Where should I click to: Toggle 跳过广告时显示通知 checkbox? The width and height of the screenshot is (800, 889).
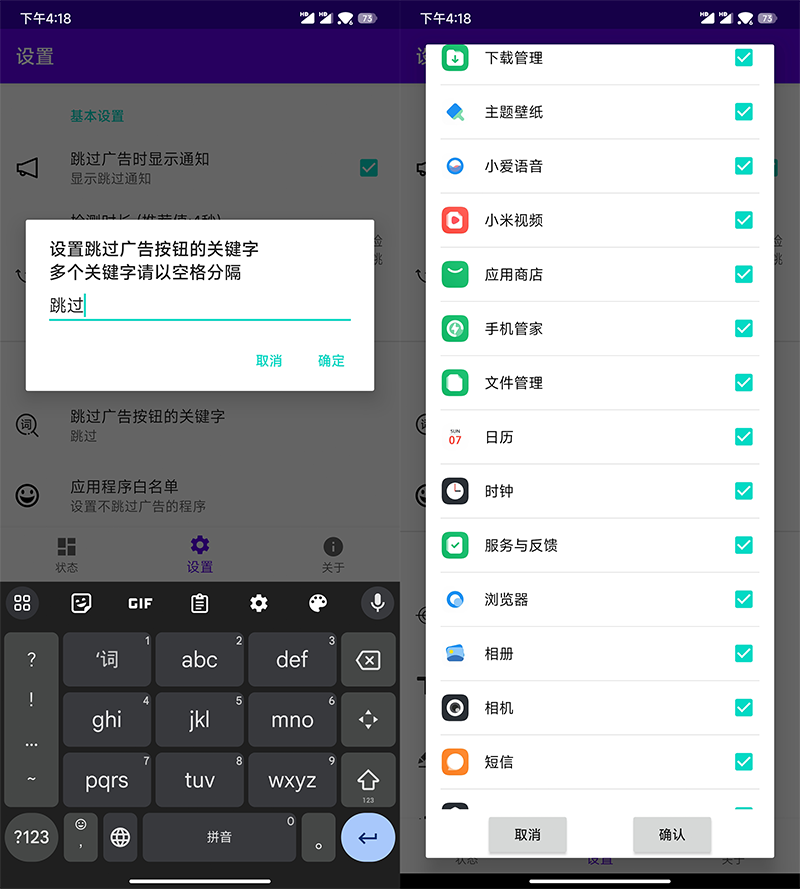tap(369, 168)
